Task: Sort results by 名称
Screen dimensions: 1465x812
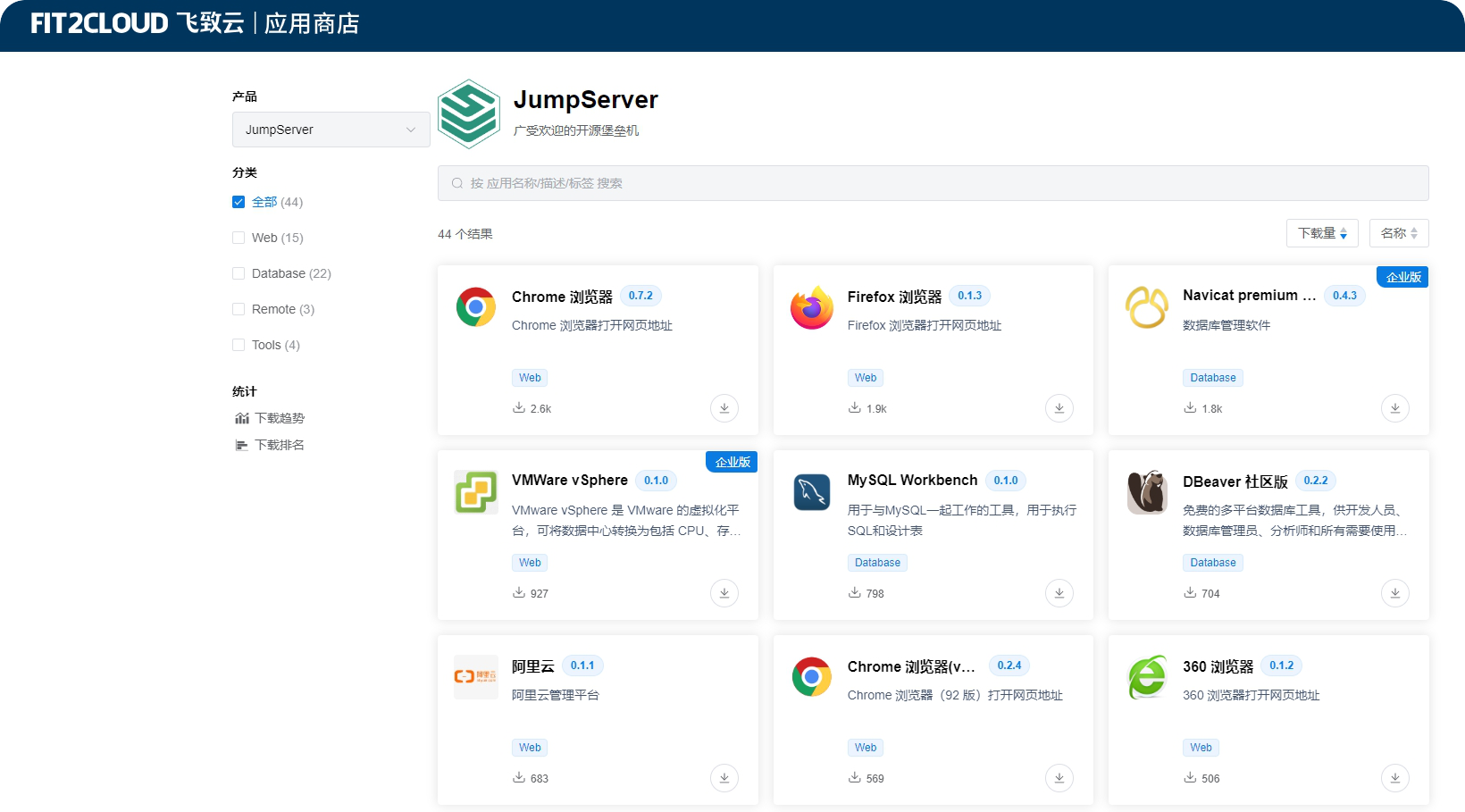Action: click(x=1397, y=233)
